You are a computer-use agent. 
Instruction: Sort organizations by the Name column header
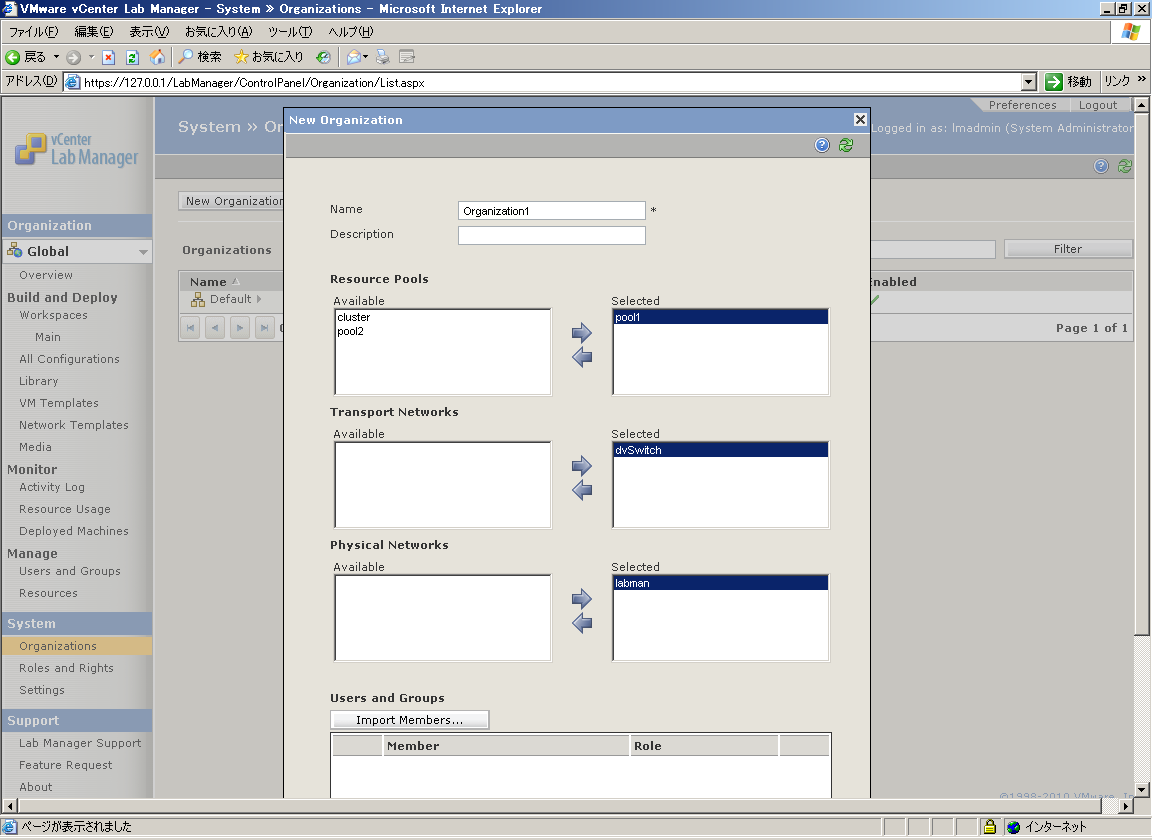209,282
